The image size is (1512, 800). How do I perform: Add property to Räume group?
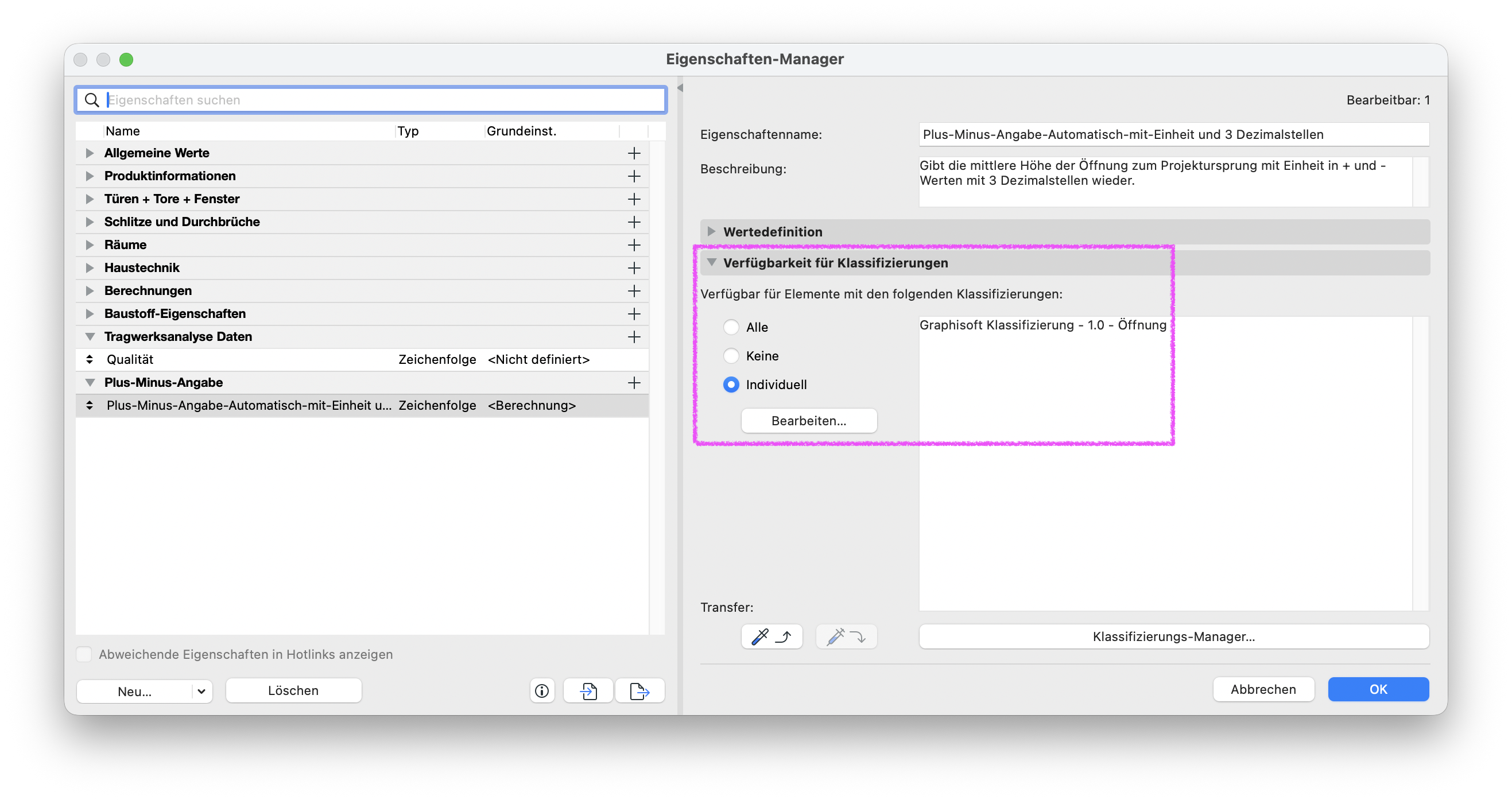point(633,244)
